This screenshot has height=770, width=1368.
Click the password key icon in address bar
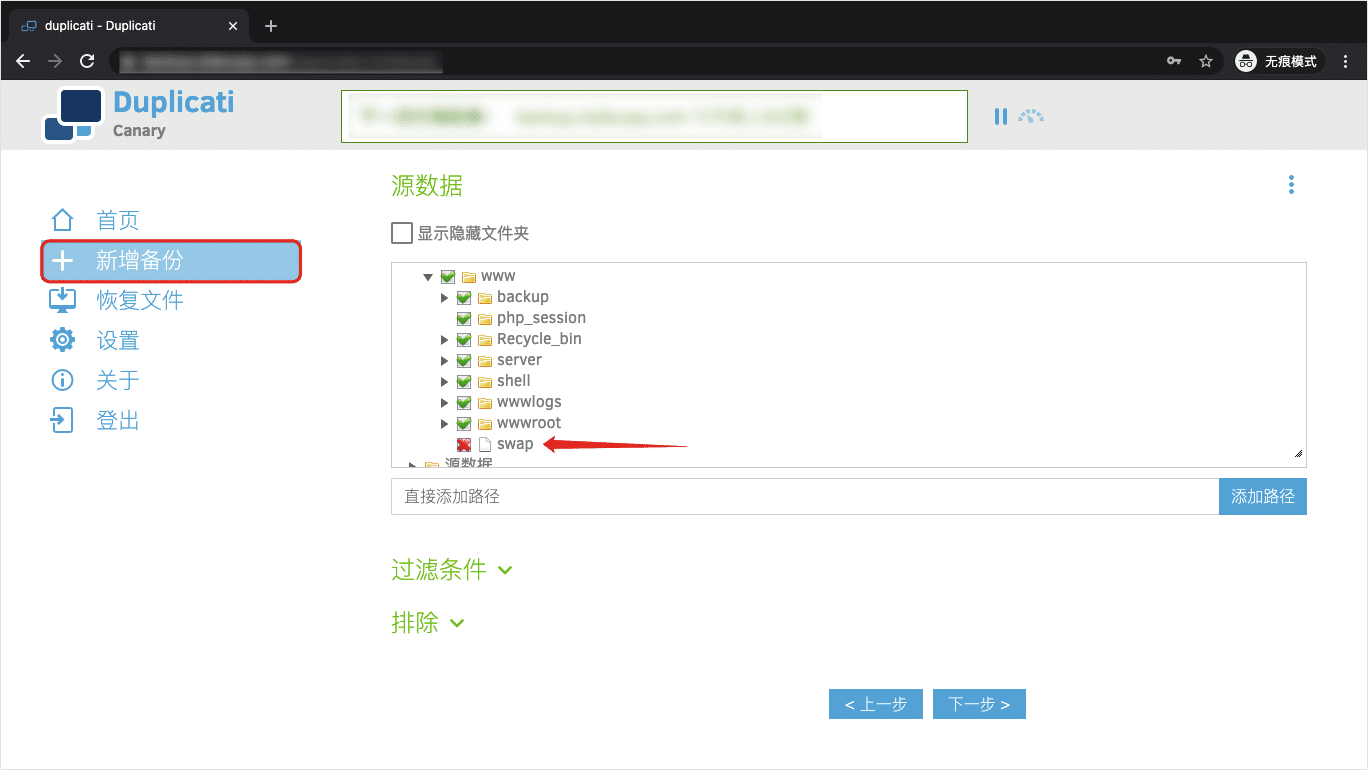tap(1174, 61)
